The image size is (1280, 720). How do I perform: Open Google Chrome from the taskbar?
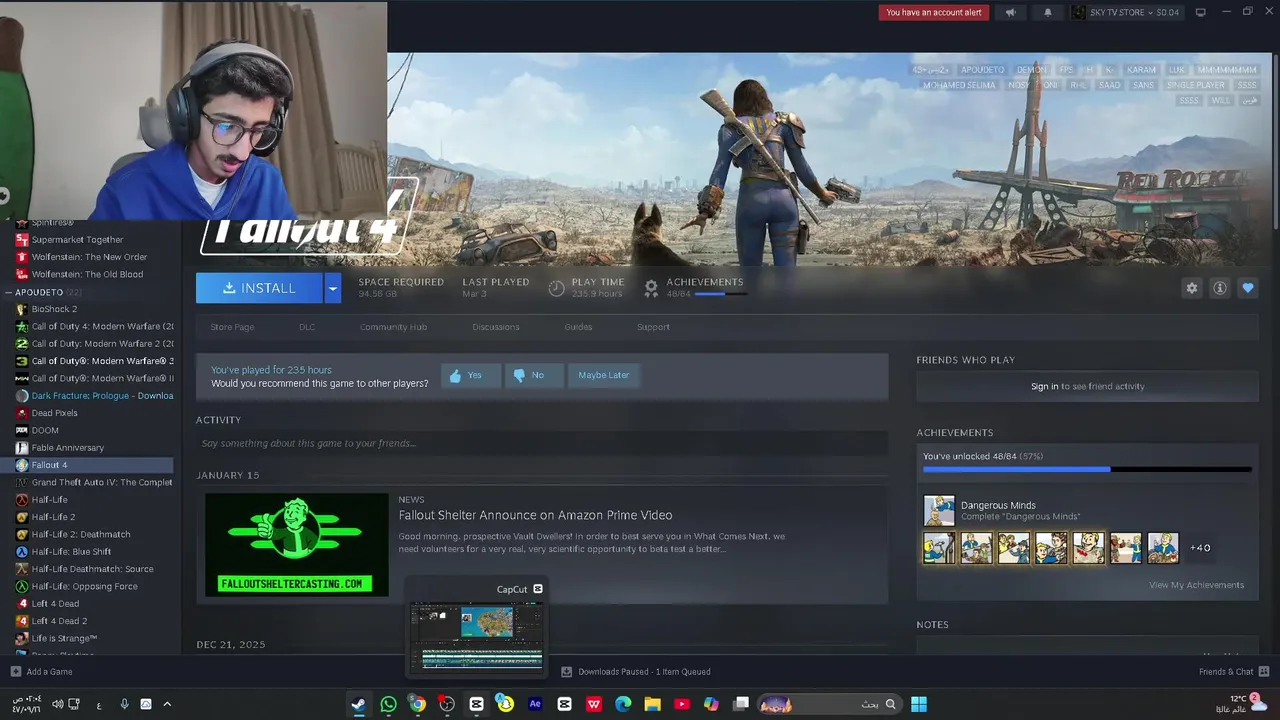pos(417,704)
